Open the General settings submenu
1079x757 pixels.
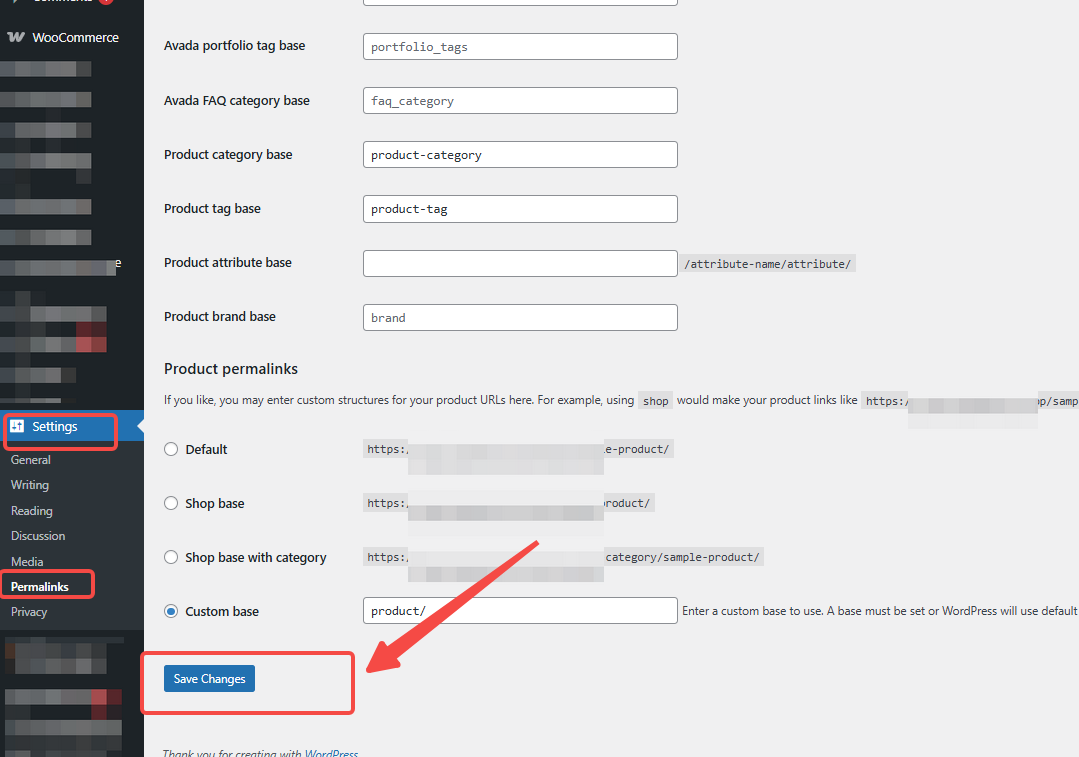31,460
